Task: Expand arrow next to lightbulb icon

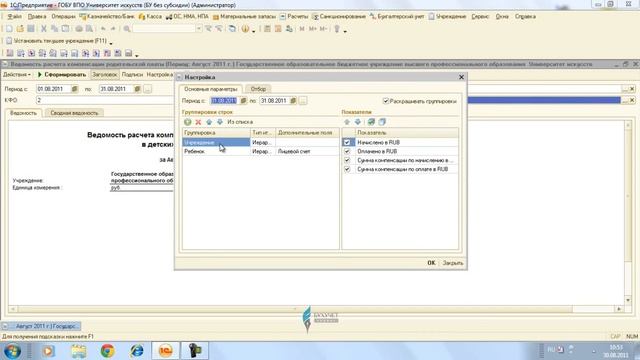Action: click(x=345, y=31)
